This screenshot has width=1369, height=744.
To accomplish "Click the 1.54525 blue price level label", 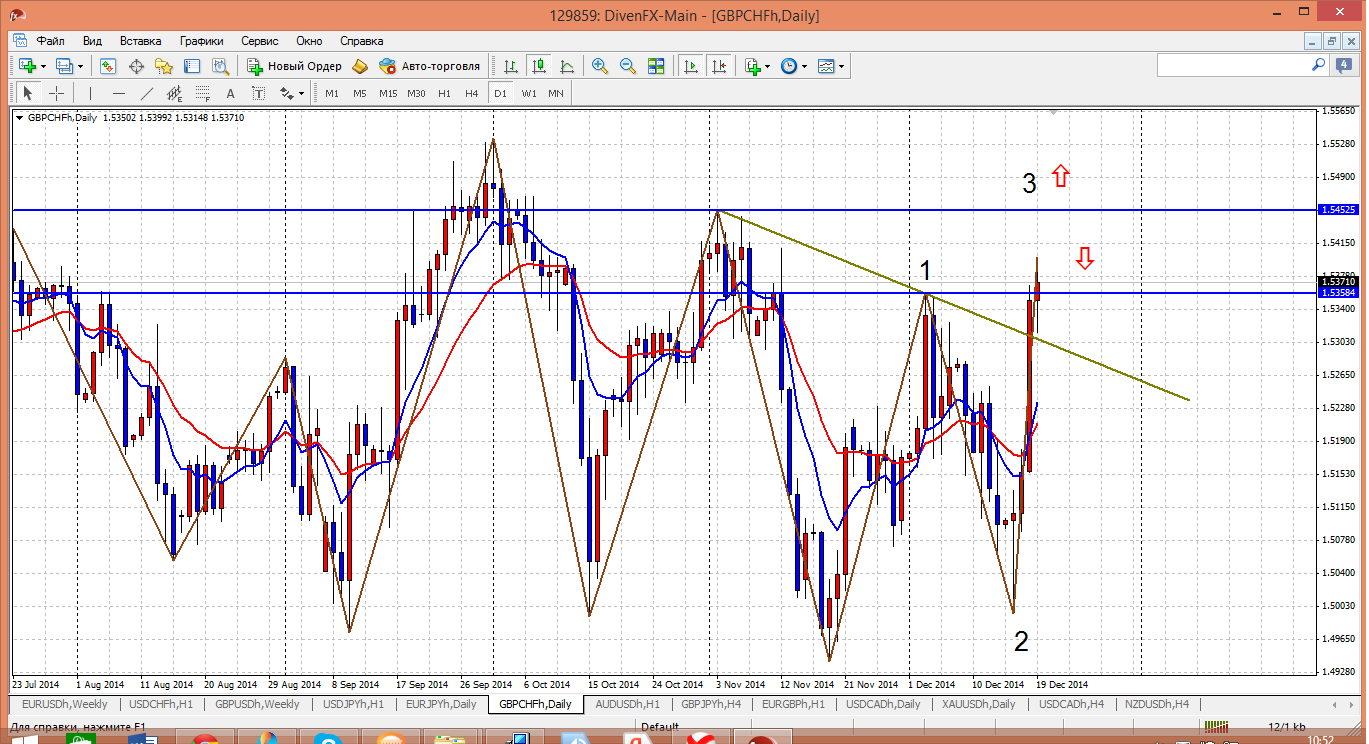I will pos(1337,210).
